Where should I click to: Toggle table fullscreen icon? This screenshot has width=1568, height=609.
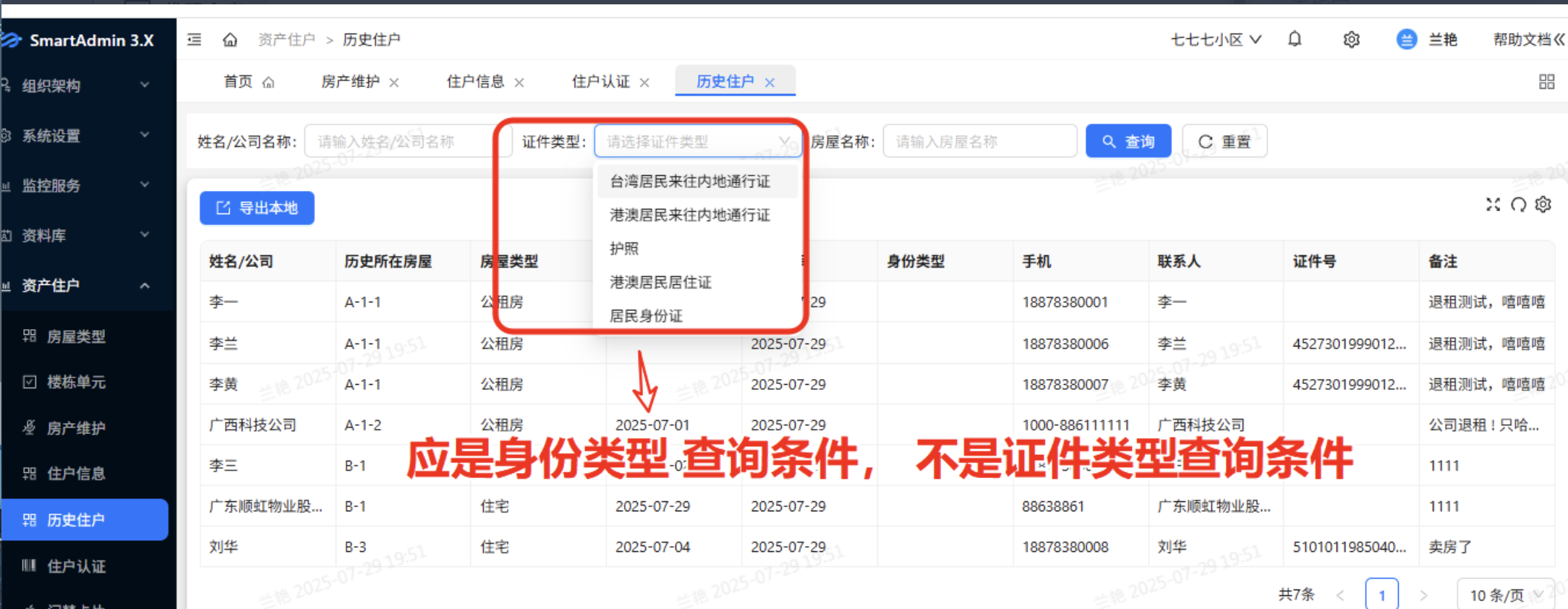(1493, 205)
